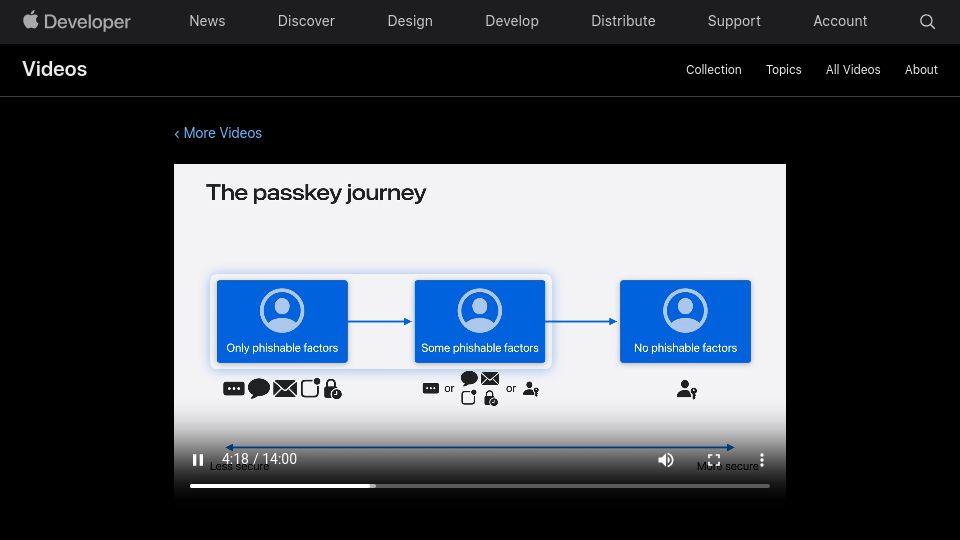Click the Videos heading
Screen dimensions: 960x540
(54, 69)
